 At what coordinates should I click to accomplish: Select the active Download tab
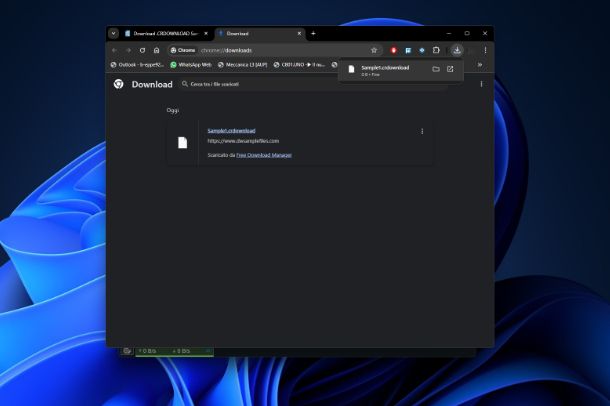[260, 33]
